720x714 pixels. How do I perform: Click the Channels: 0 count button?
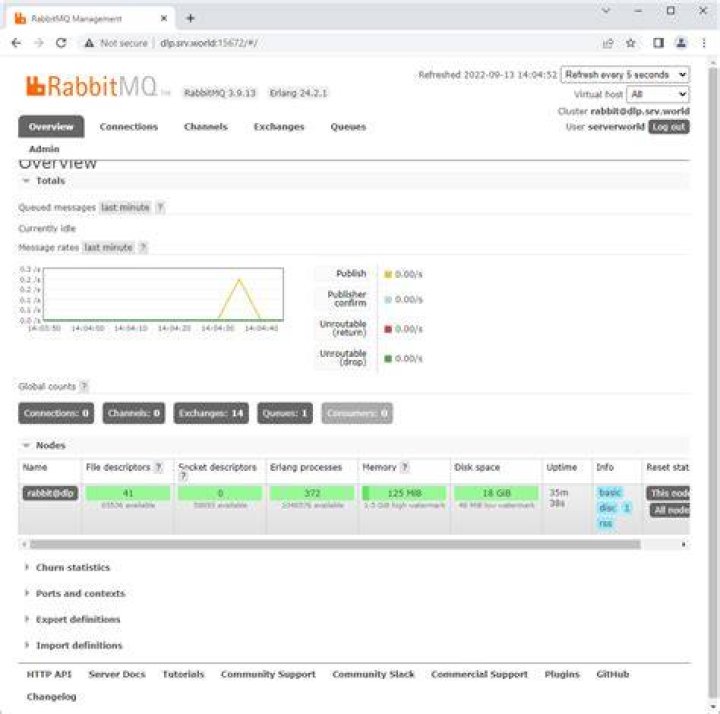pyautogui.click(x=134, y=413)
